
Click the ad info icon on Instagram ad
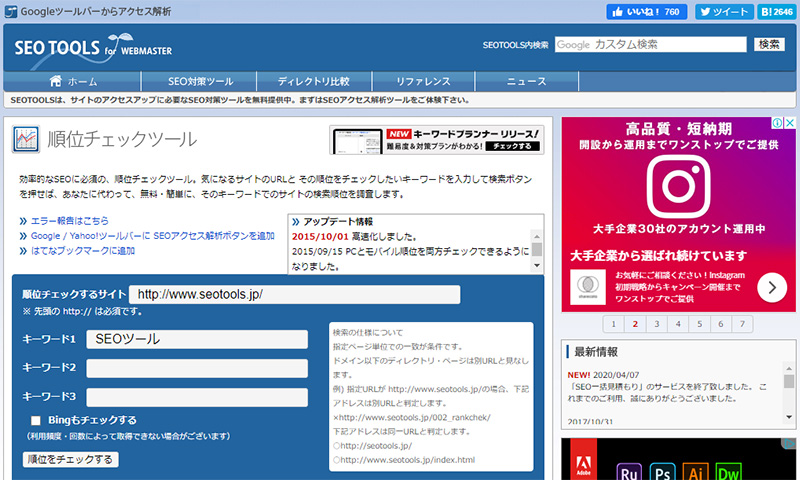777,123
